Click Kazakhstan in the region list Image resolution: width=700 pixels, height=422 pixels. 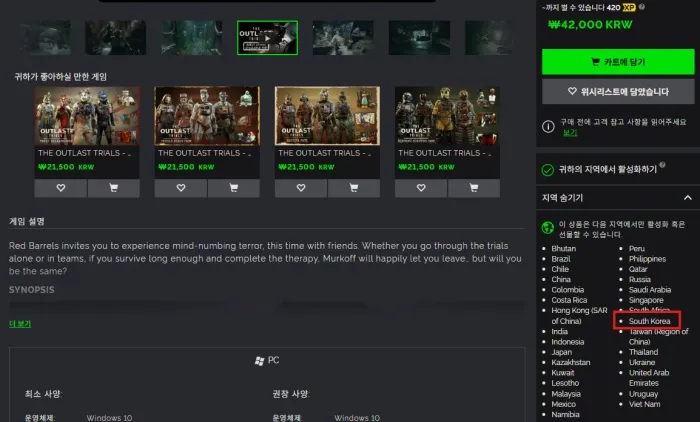(571, 363)
